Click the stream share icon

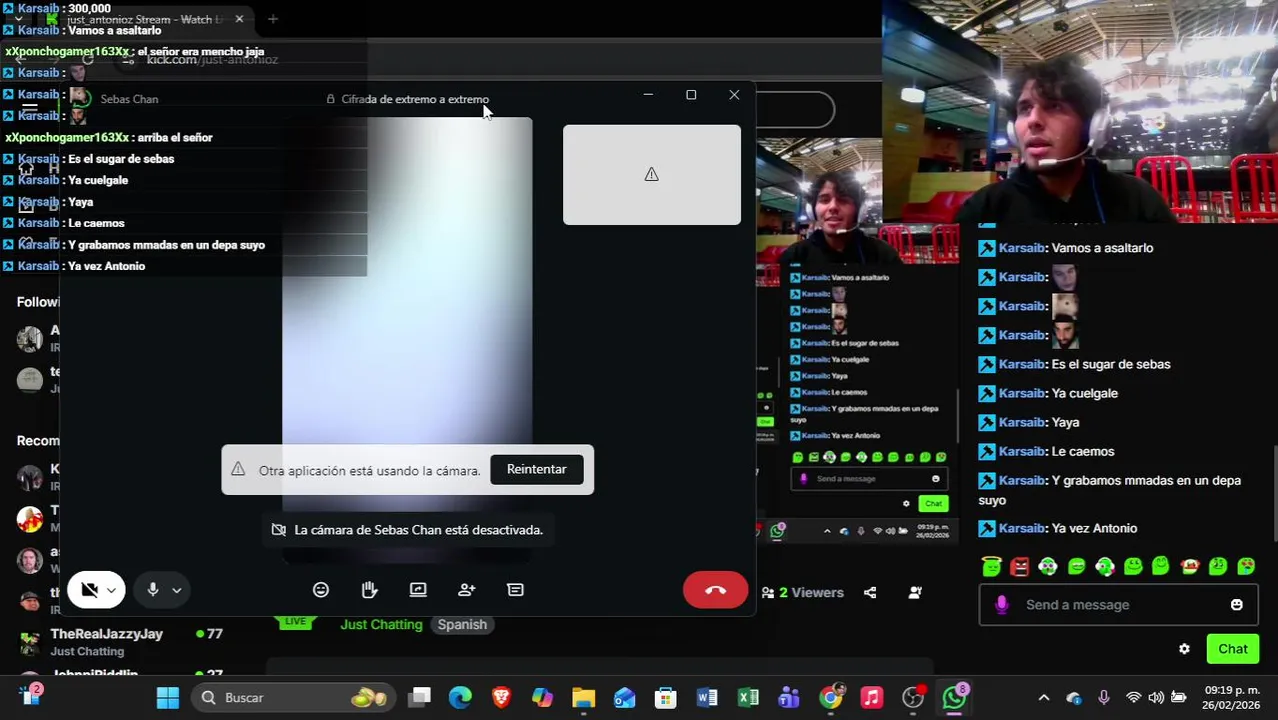(x=870, y=593)
